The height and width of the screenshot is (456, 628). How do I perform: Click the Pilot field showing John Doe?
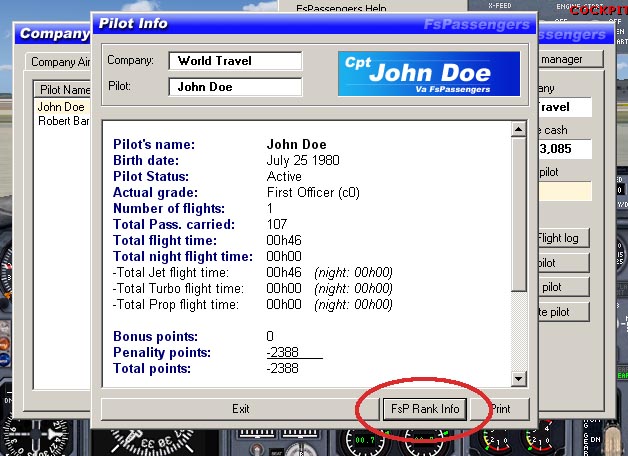235,87
